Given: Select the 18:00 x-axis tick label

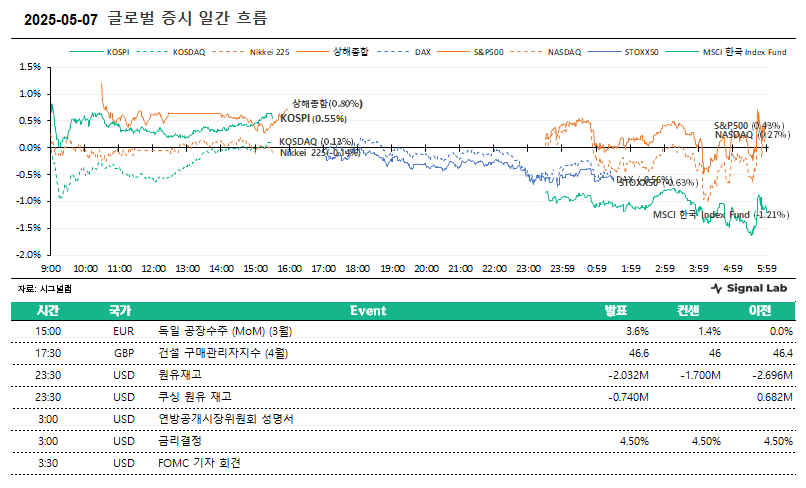Looking at the screenshot, I should click(357, 268).
